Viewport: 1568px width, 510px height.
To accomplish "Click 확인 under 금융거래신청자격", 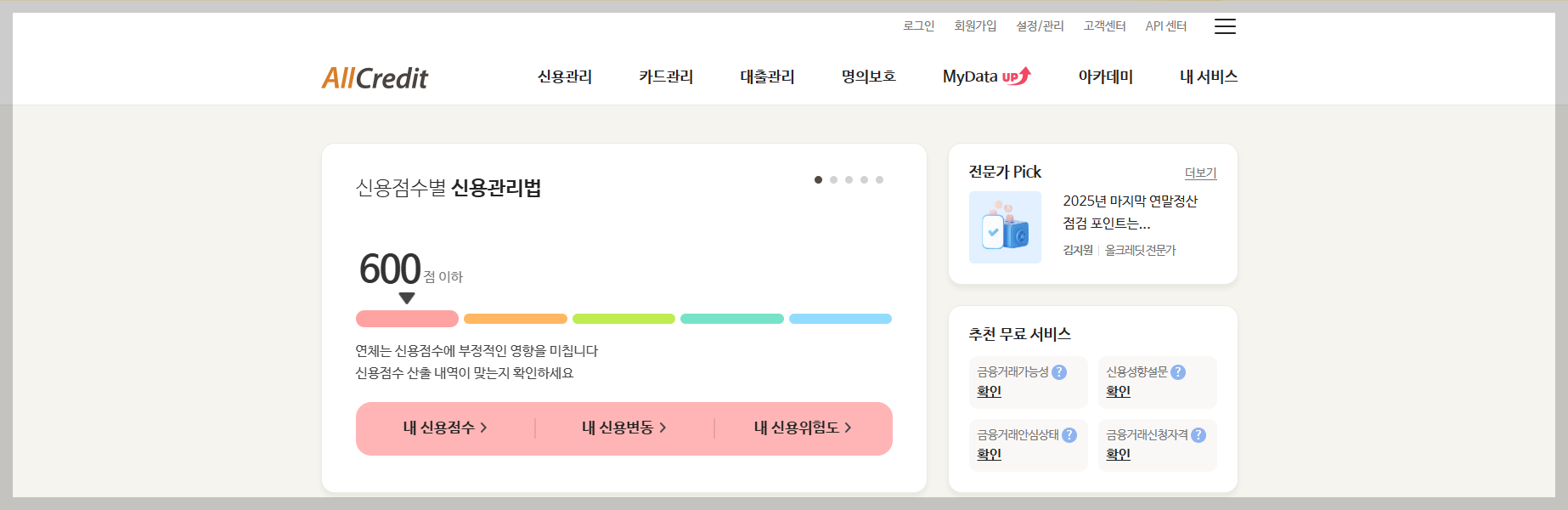I will (1118, 455).
